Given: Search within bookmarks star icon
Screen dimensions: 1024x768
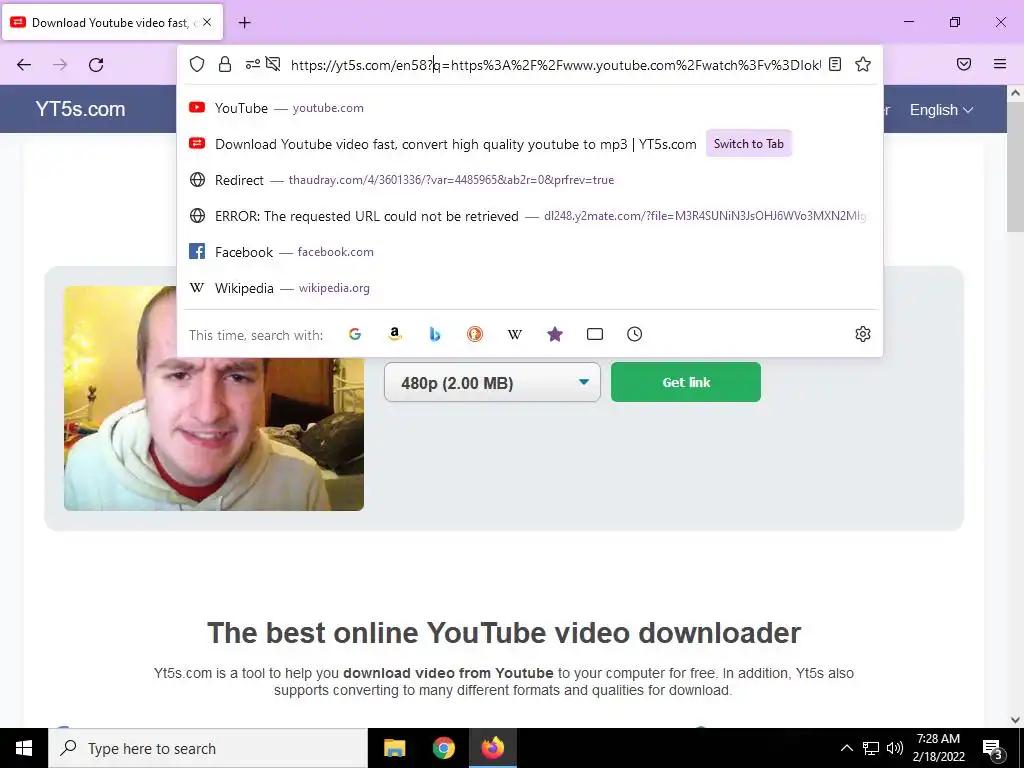Looking at the screenshot, I should (554, 334).
